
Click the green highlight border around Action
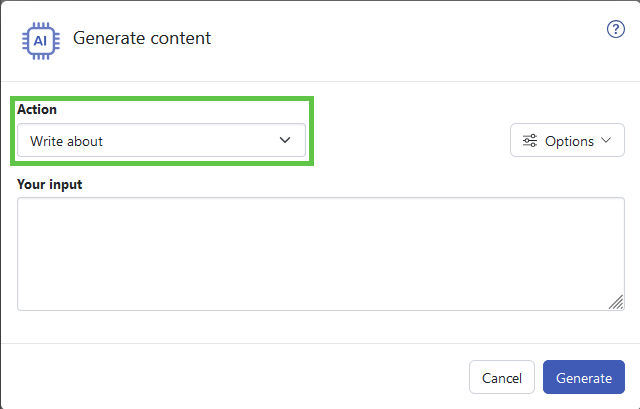(162, 98)
